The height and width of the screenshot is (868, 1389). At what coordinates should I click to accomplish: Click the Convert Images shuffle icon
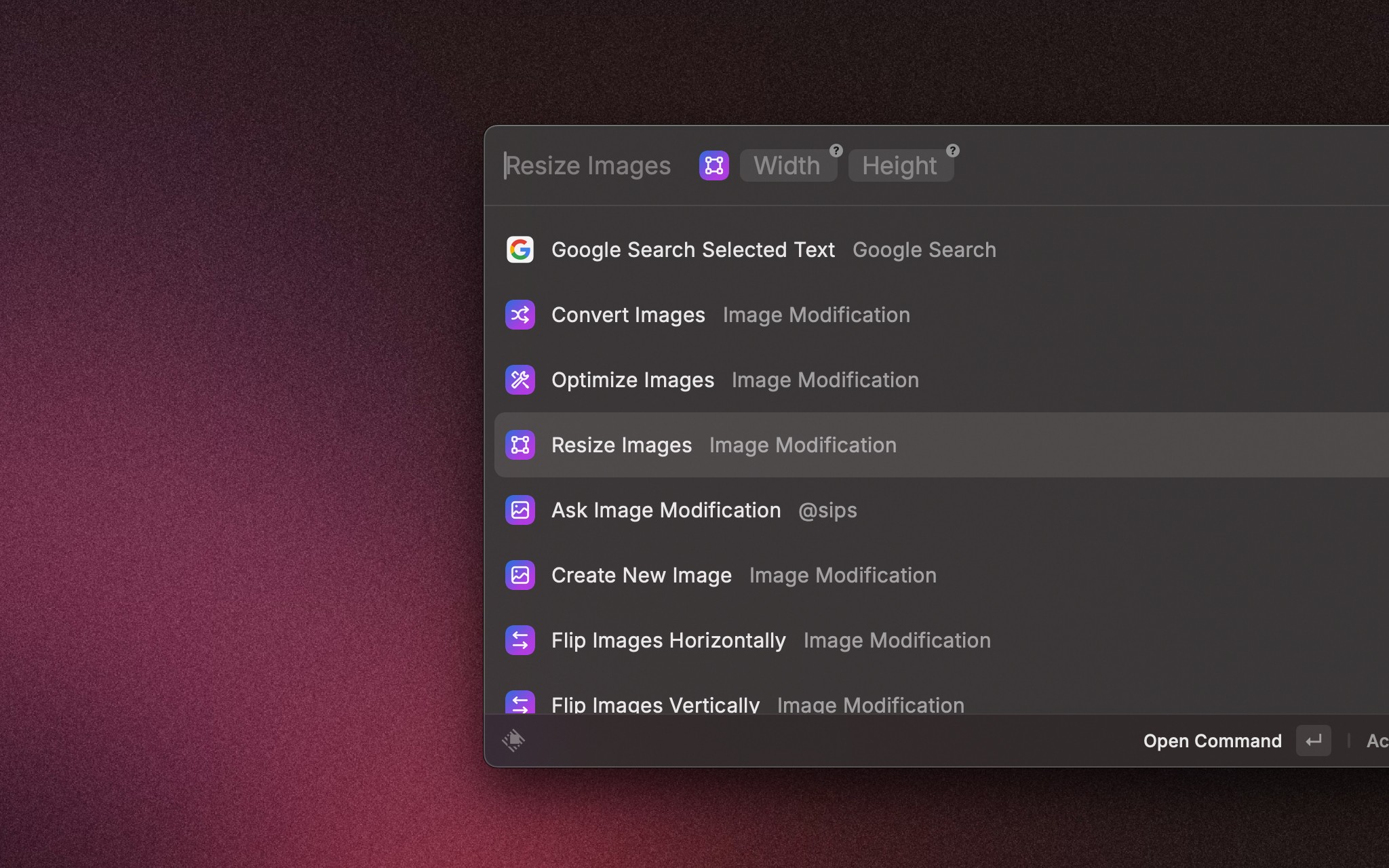tap(520, 315)
